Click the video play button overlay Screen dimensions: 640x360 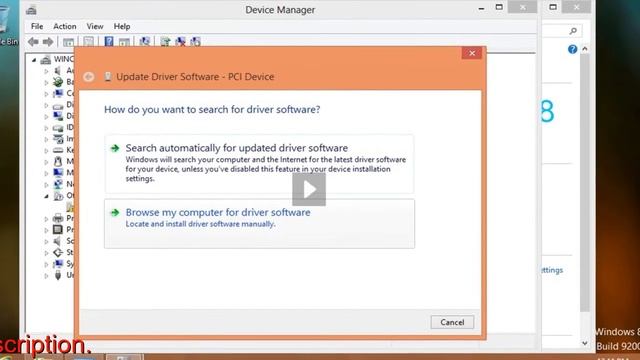pos(309,189)
